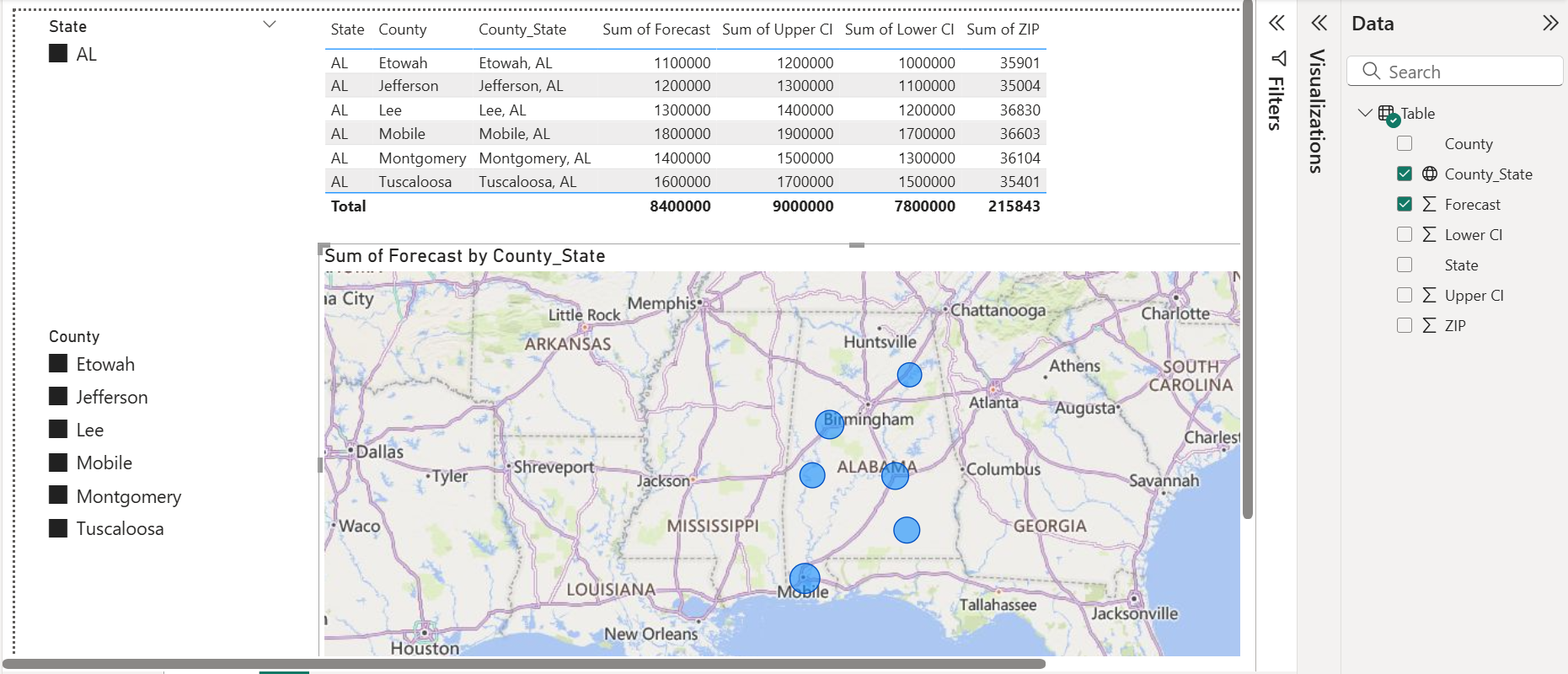Click the map bubble over Mobile

click(x=805, y=579)
